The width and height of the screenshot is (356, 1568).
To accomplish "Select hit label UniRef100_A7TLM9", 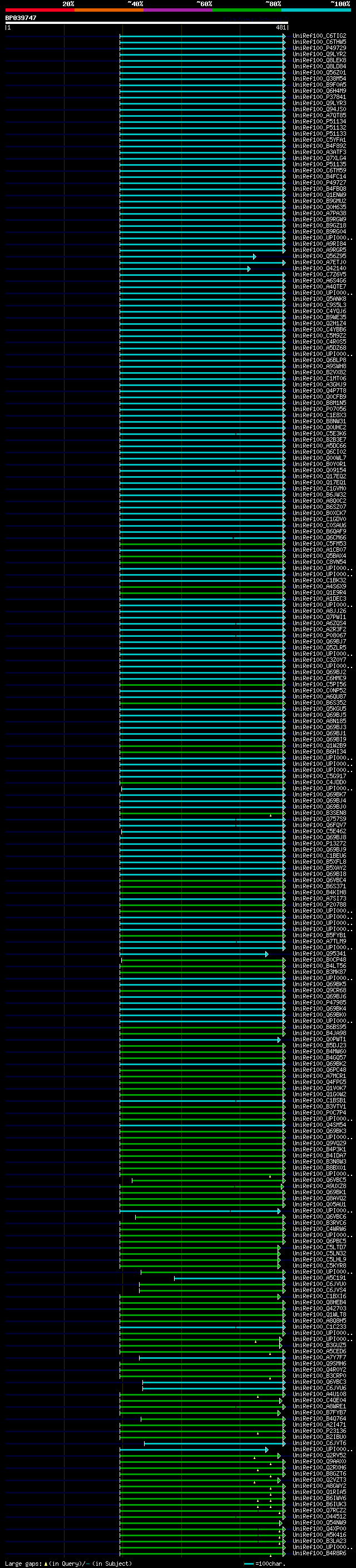I will [319, 942].
